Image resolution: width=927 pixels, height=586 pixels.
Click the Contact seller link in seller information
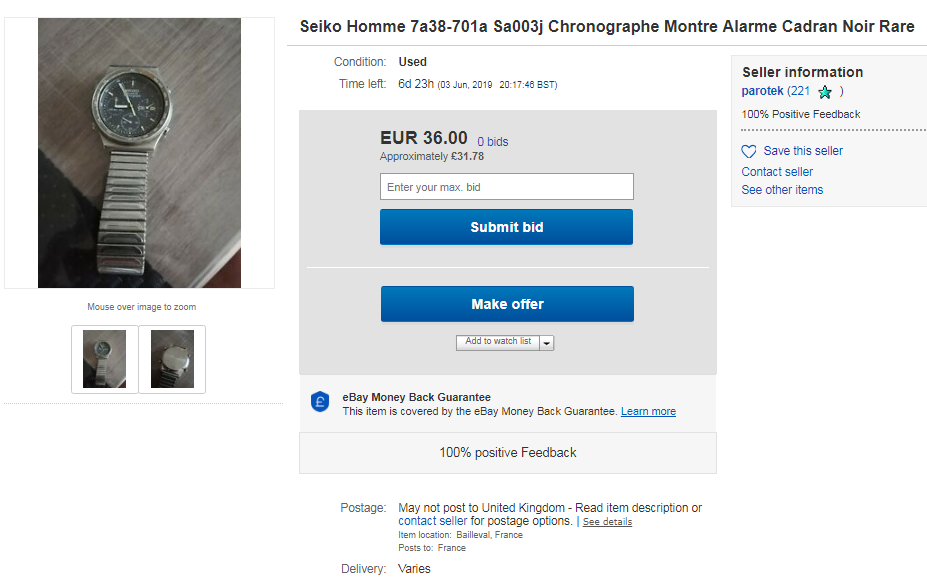pyautogui.click(x=777, y=171)
